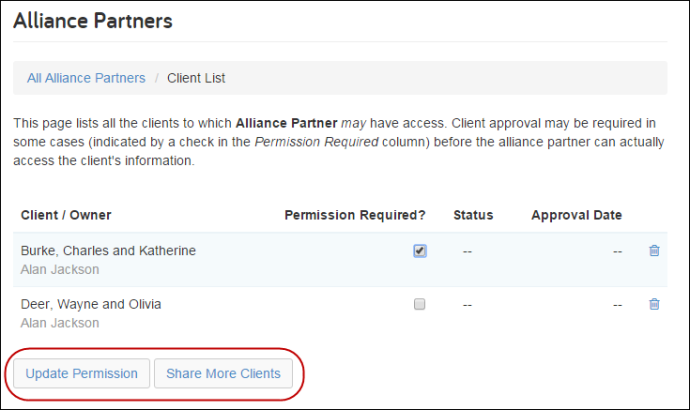Viewport: 690px width, 410px height.
Task: Click the status dashes in Deer row
Action: click(x=467, y=305)
